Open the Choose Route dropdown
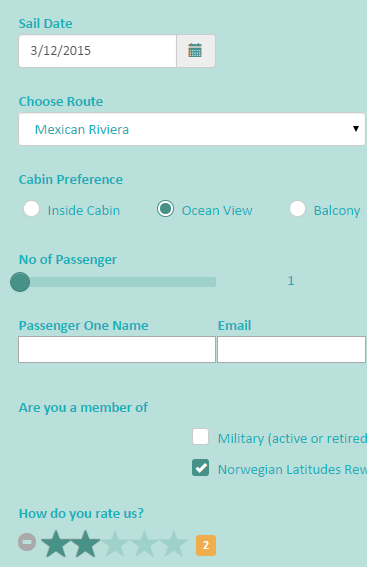The height and width of the screenshot is (567, 367). click(192, 129)
